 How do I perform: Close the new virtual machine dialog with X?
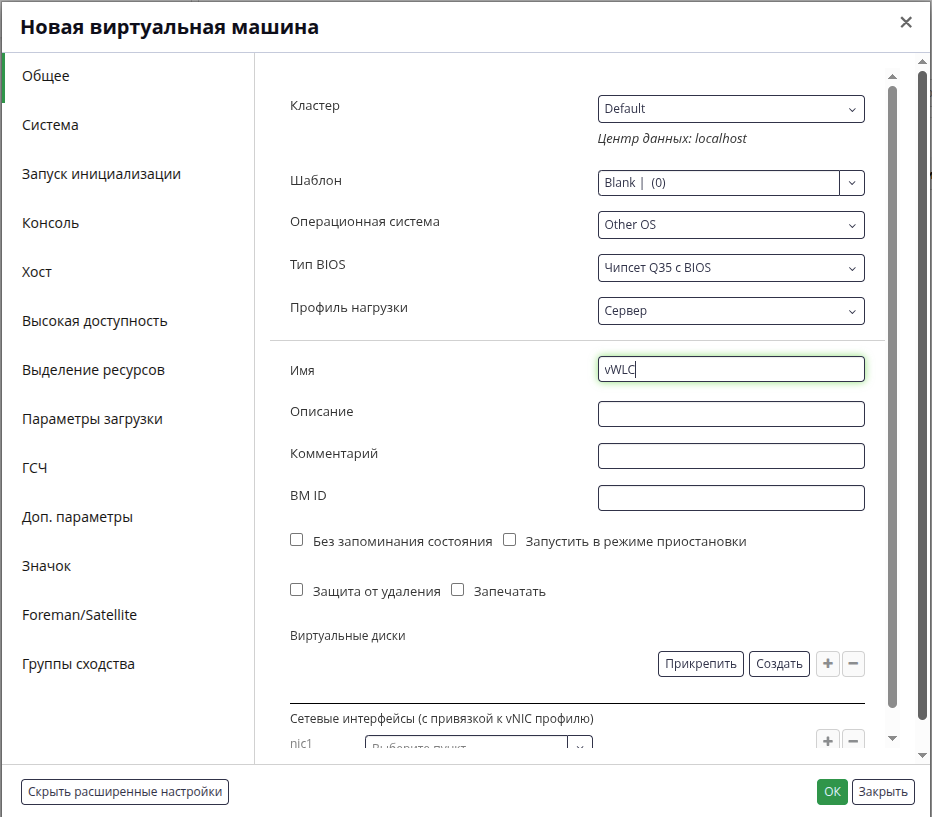[906, 23]
